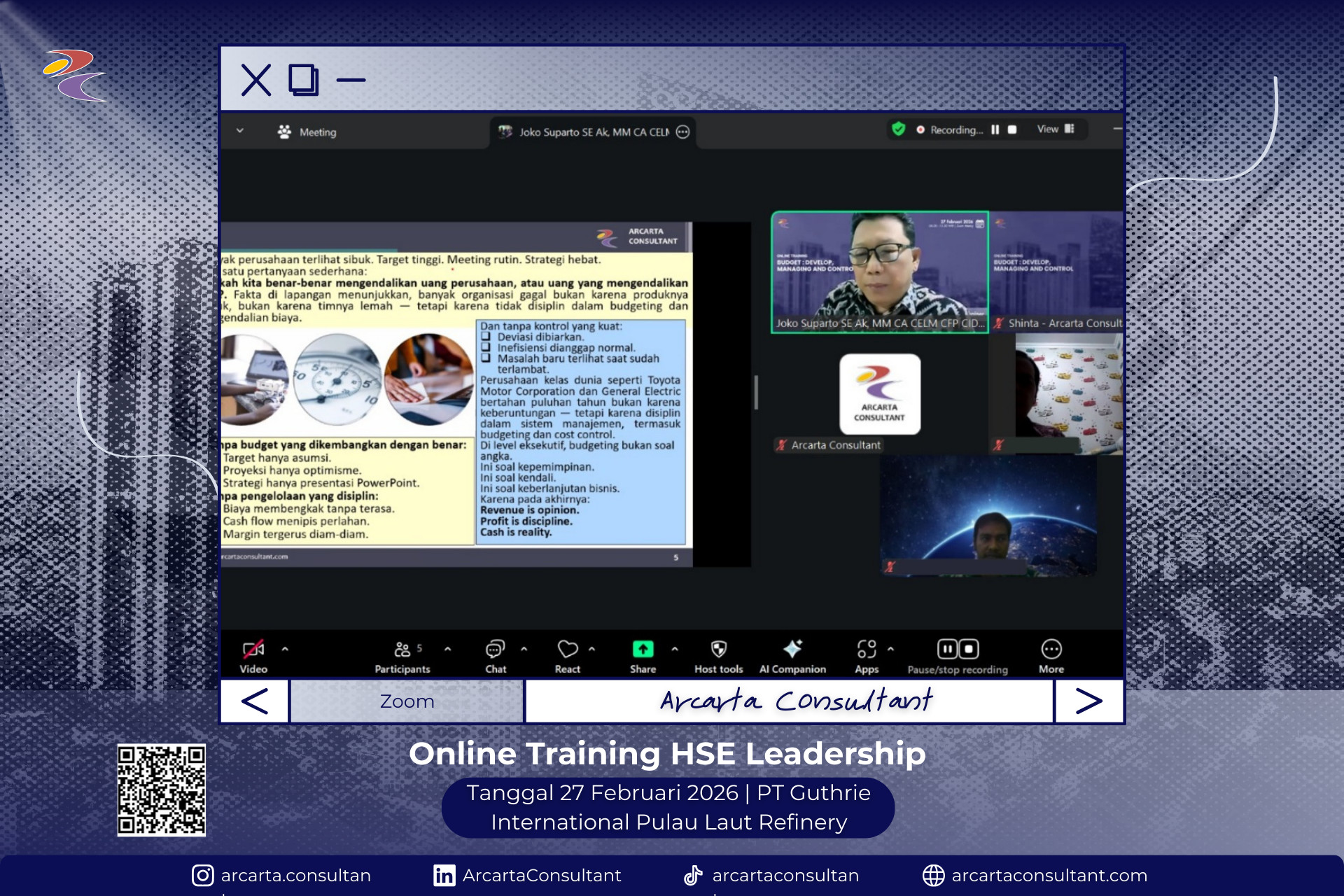1344x896 pixels.
Task: Stop recording using top bar square
Action: coord(1012,130)
